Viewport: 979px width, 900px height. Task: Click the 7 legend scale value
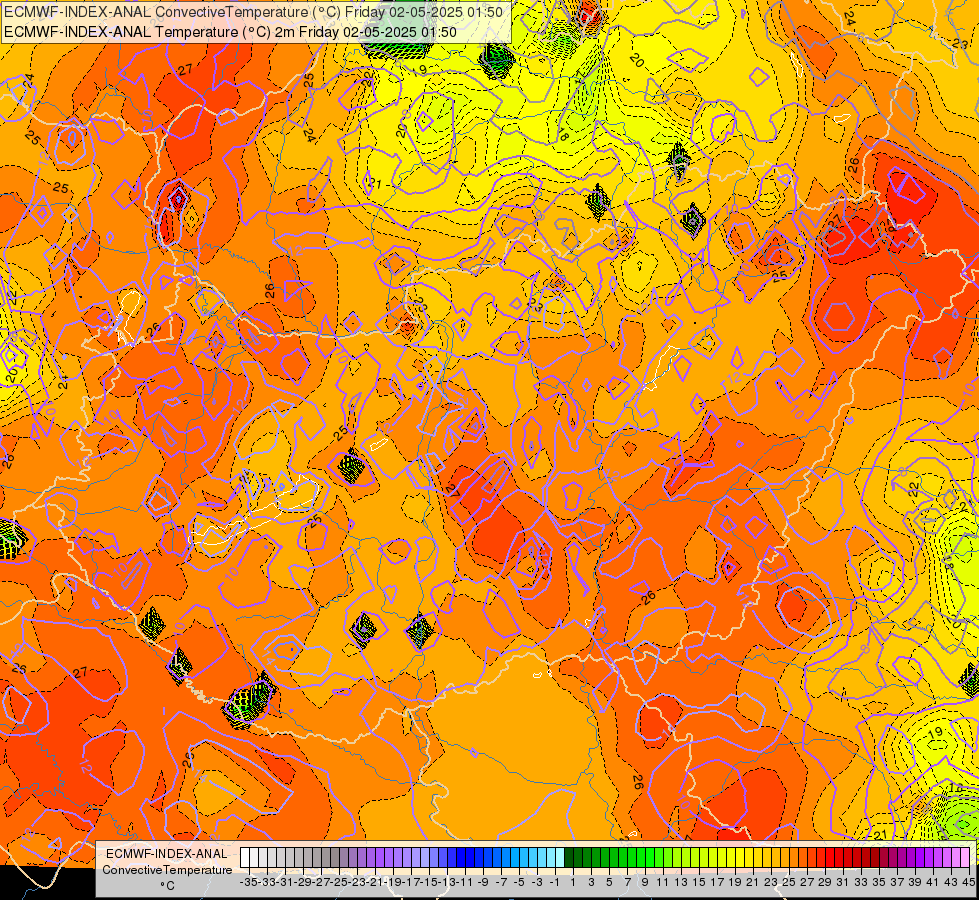pos(627,882)
